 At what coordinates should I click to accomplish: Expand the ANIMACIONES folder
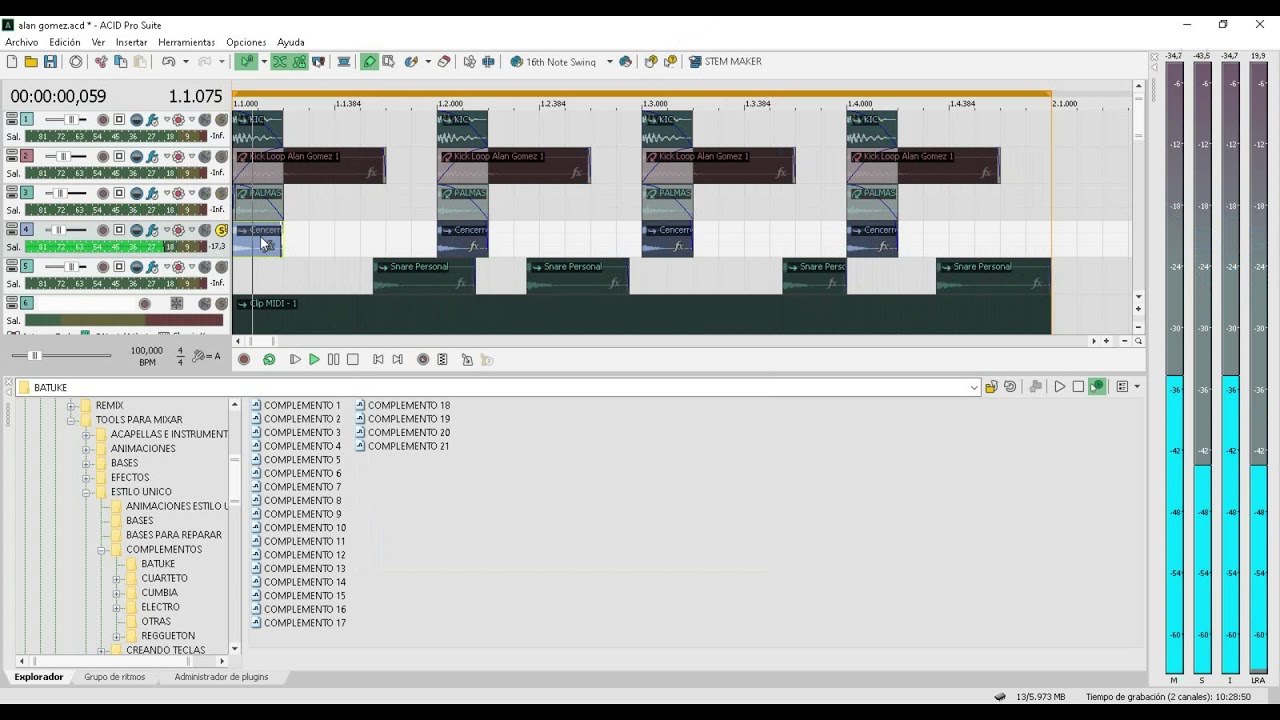87,449
